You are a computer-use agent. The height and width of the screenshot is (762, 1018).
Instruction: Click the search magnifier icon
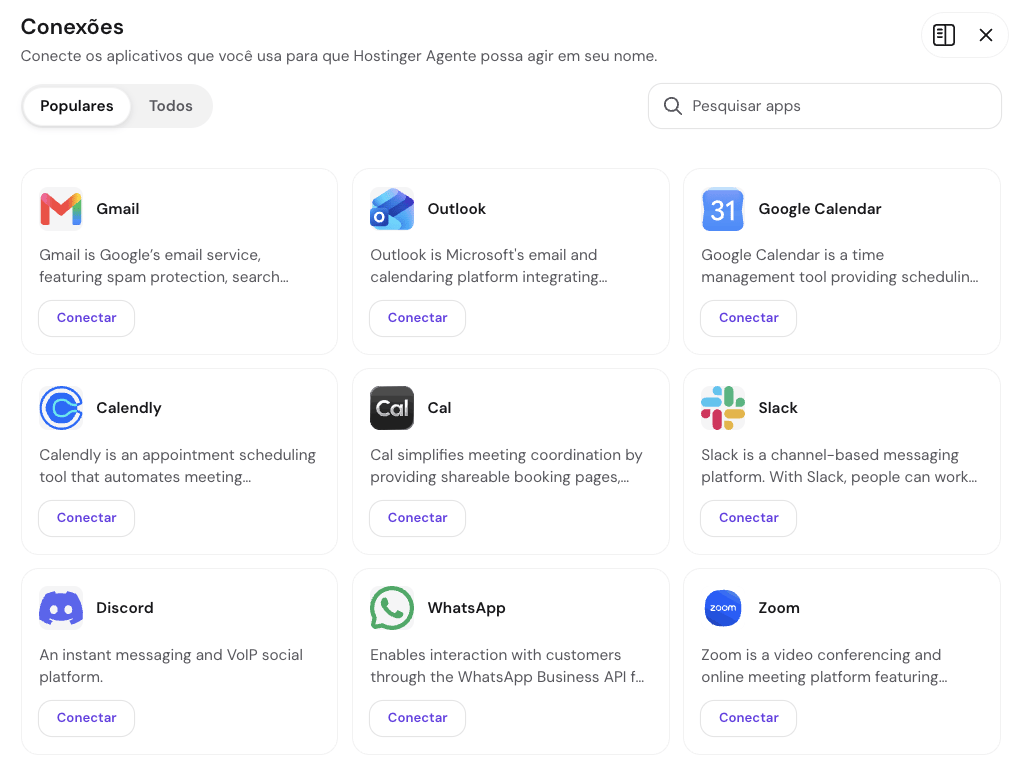click(673, 106)
